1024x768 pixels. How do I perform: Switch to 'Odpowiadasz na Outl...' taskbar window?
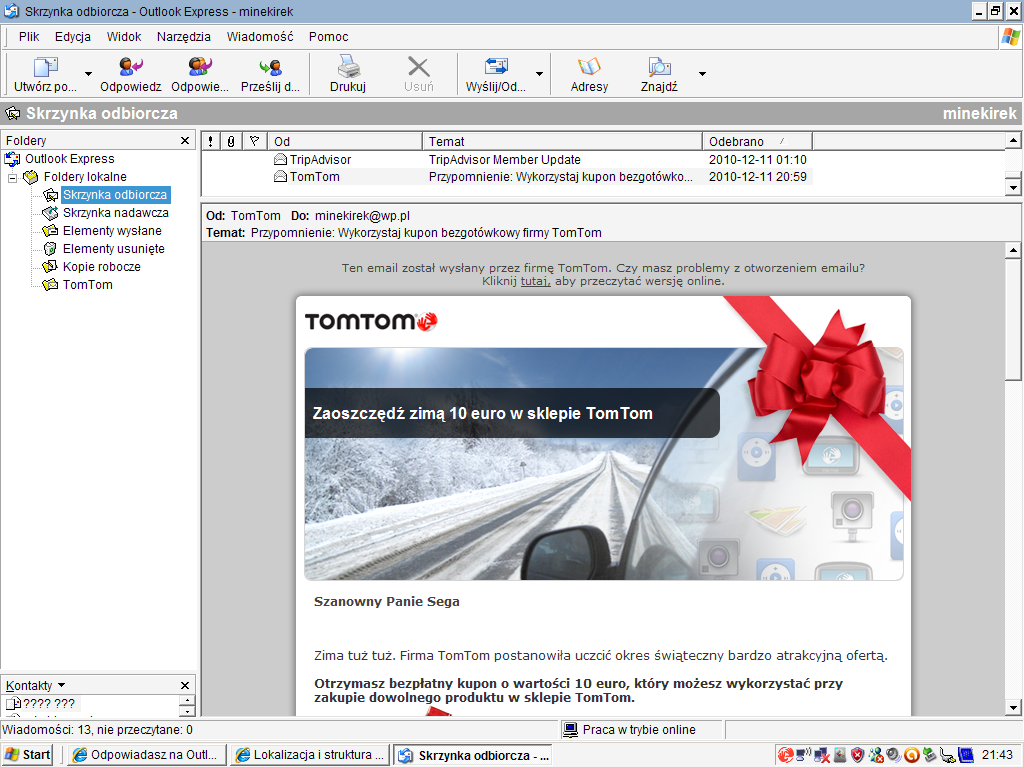pos(146,755)
